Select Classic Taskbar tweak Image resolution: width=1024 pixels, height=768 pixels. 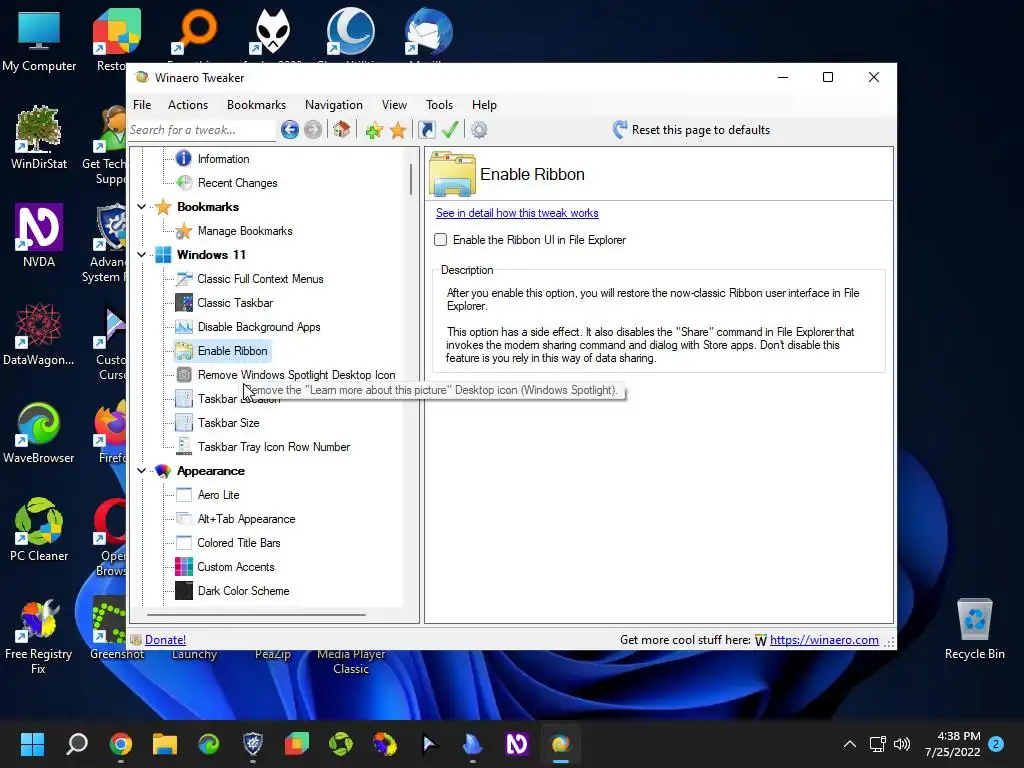[x=235, y=303]
